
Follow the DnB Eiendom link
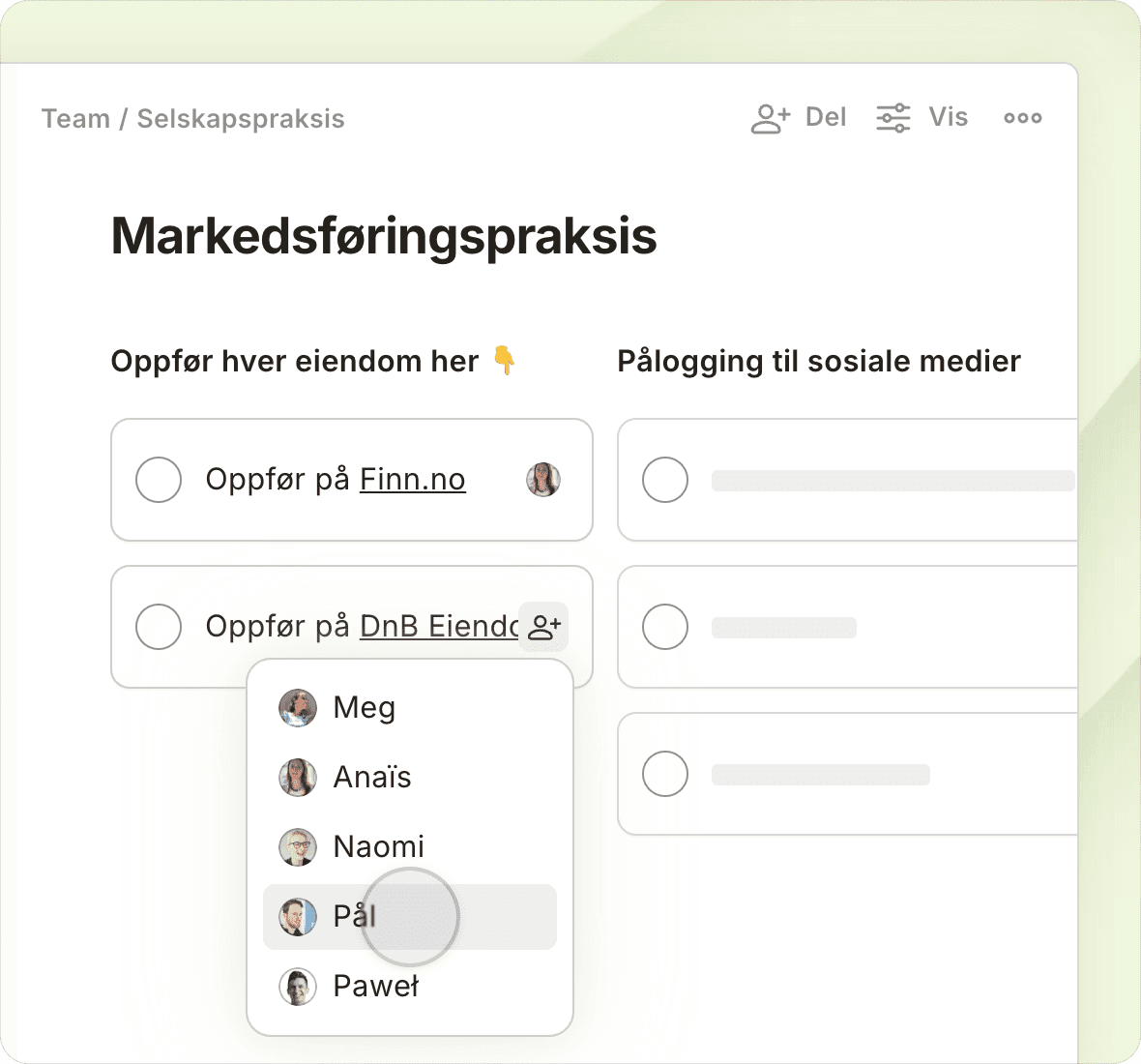pos(439,627)
